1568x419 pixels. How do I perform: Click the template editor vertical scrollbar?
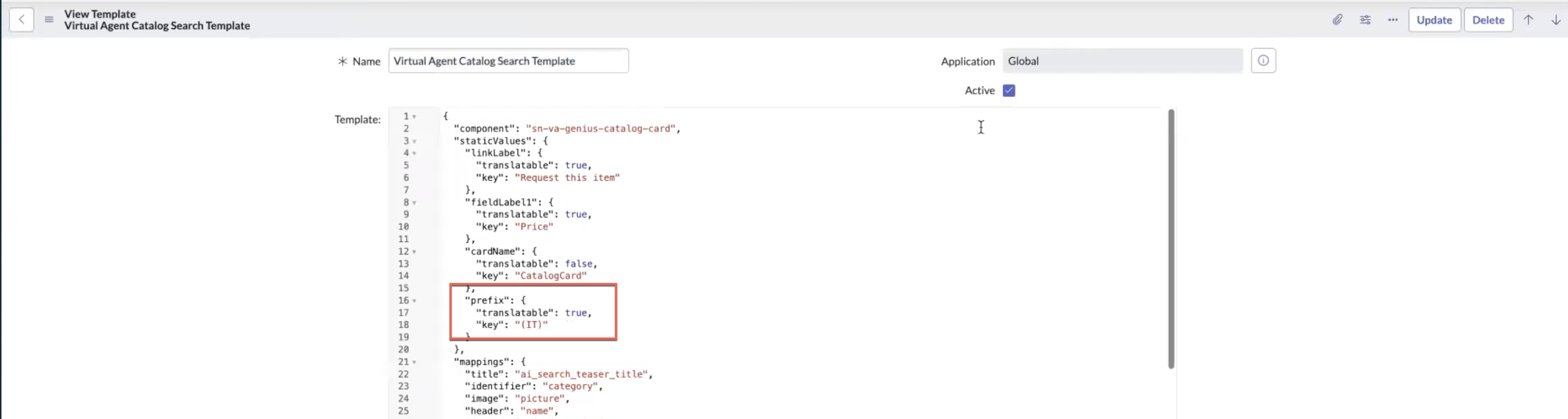click(x=1170, y=238)
